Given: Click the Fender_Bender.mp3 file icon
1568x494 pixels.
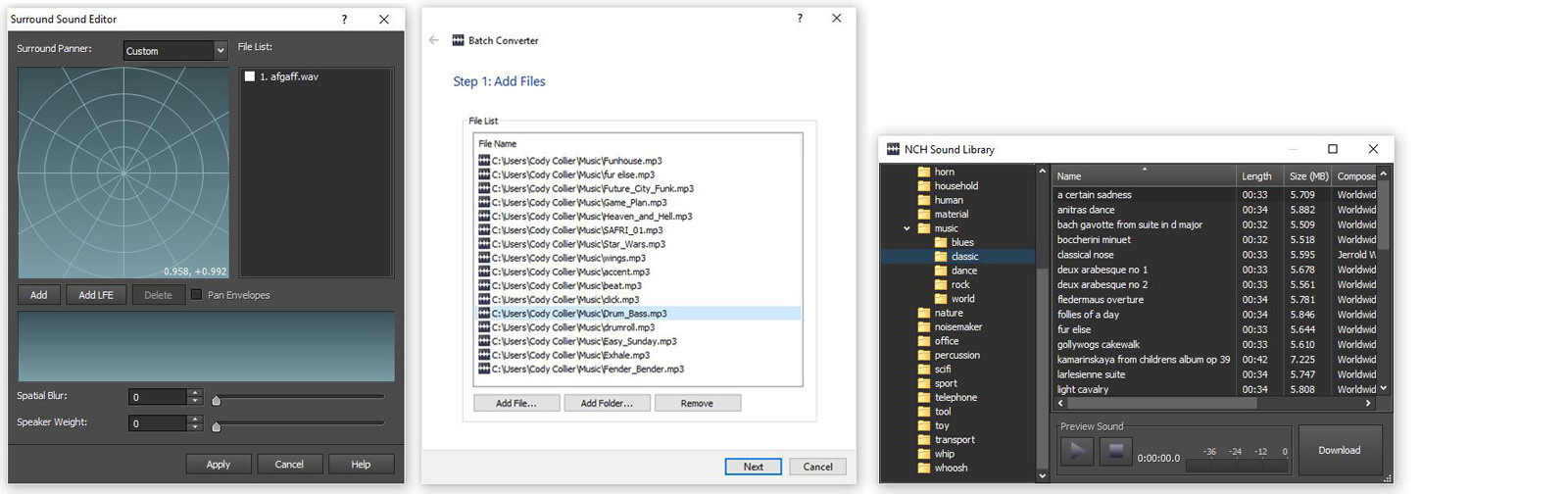Looking at the screenshot, I should tap(484, 370).
